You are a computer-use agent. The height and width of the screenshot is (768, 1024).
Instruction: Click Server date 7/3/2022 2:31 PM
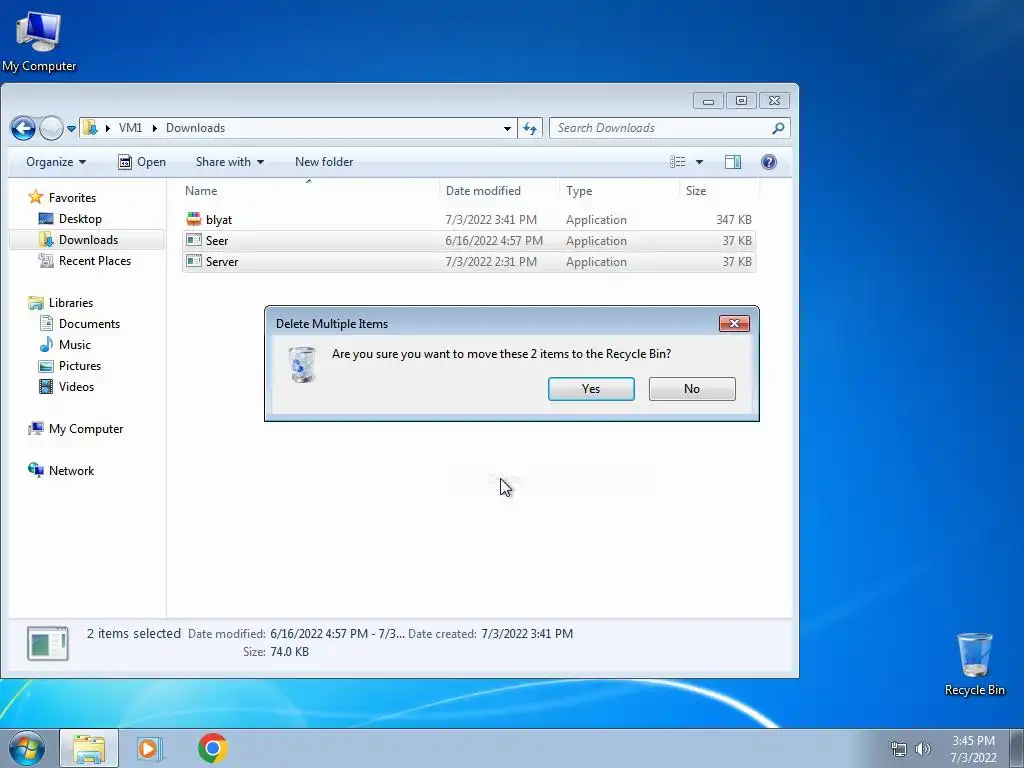point(491,262)
